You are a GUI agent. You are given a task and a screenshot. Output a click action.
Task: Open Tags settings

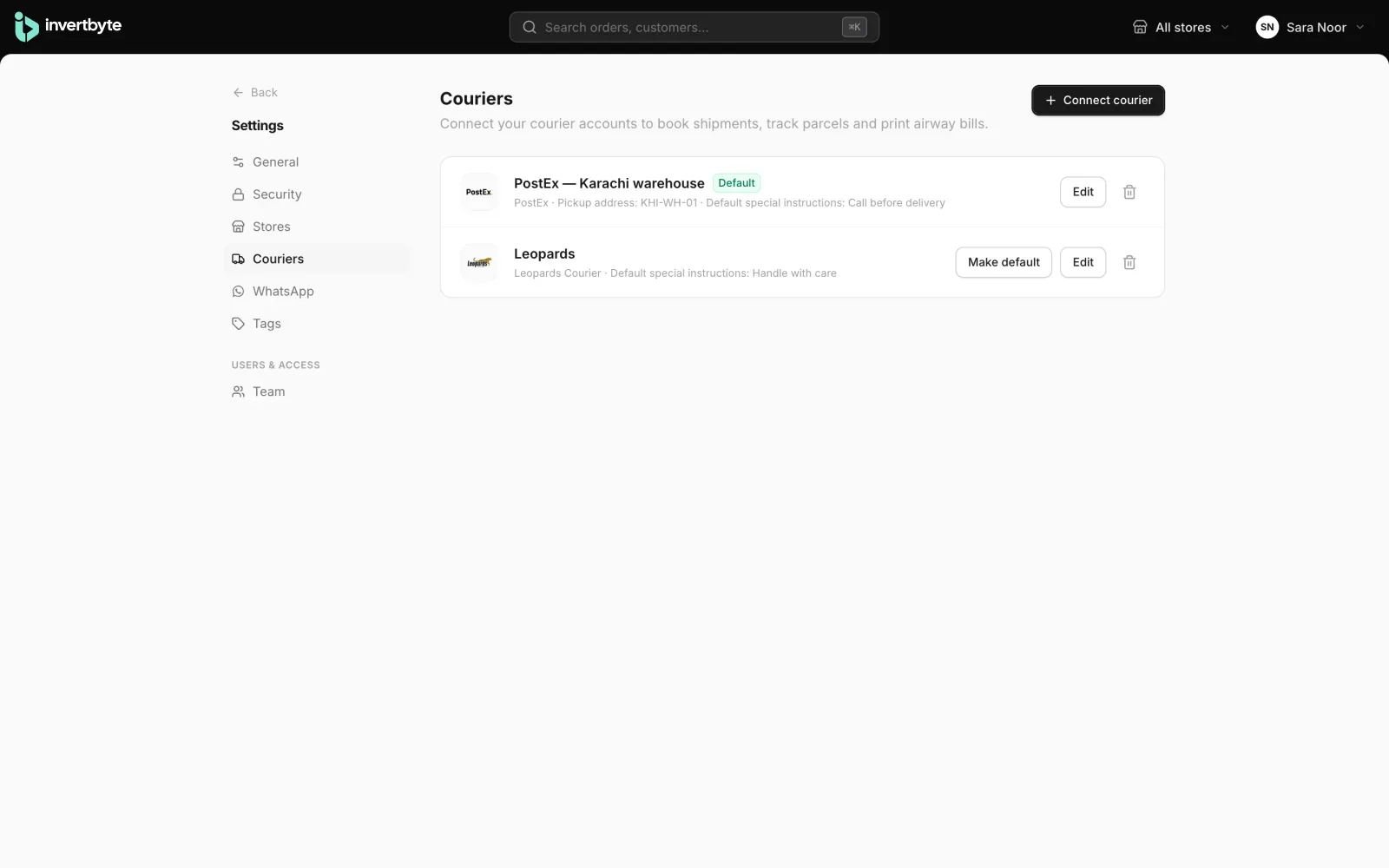[316, 324]
